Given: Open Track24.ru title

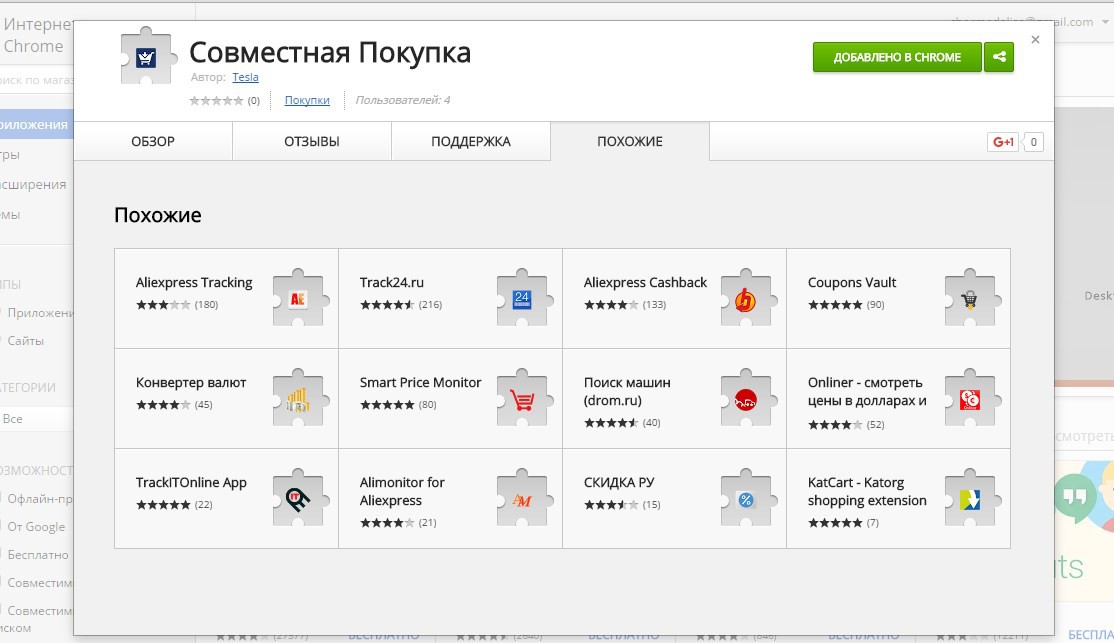Looking at the screenshot, I should tap(391, 282).
